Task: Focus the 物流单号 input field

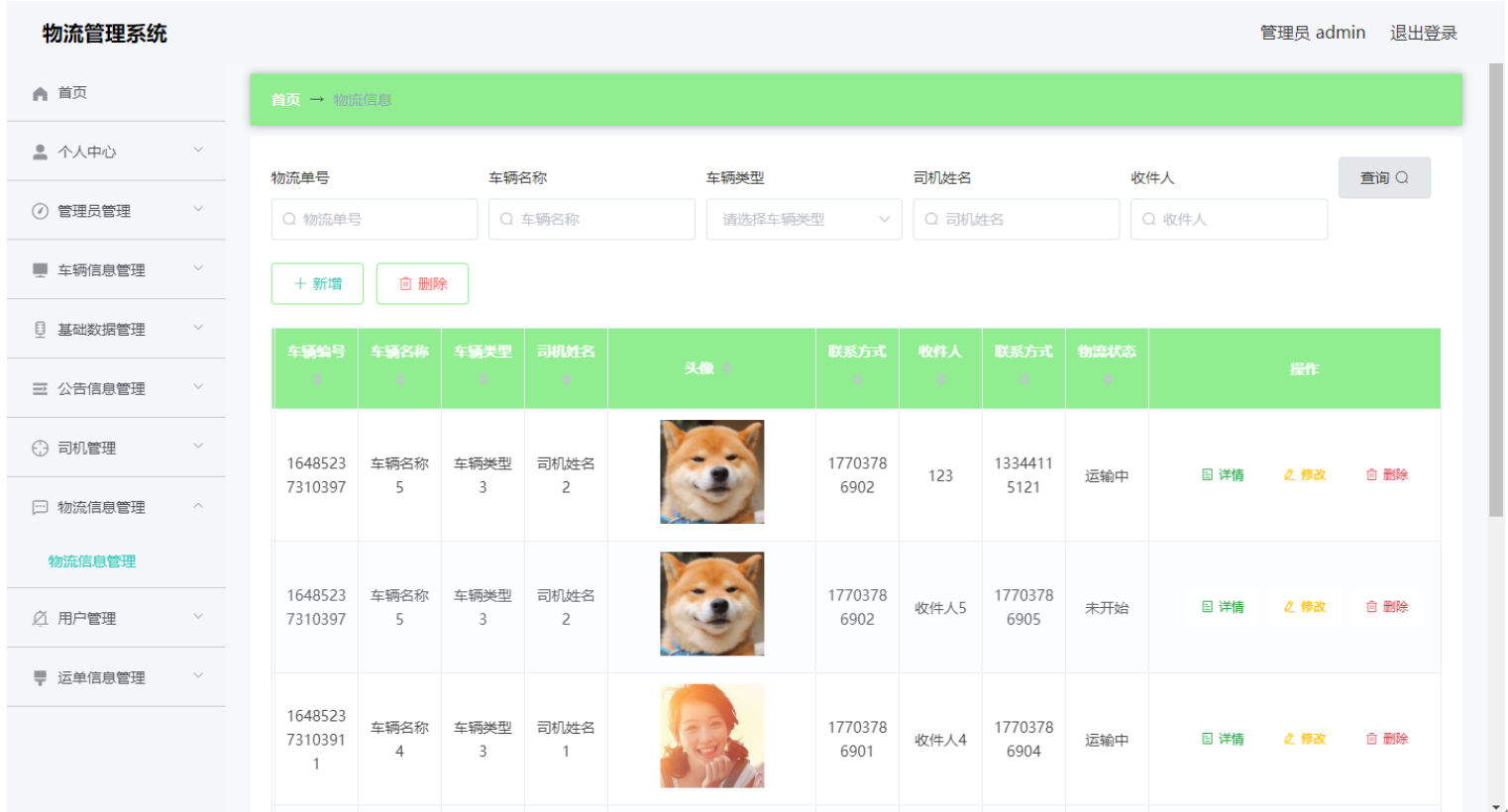Action: pyautogui.click(x=375, y=220)
